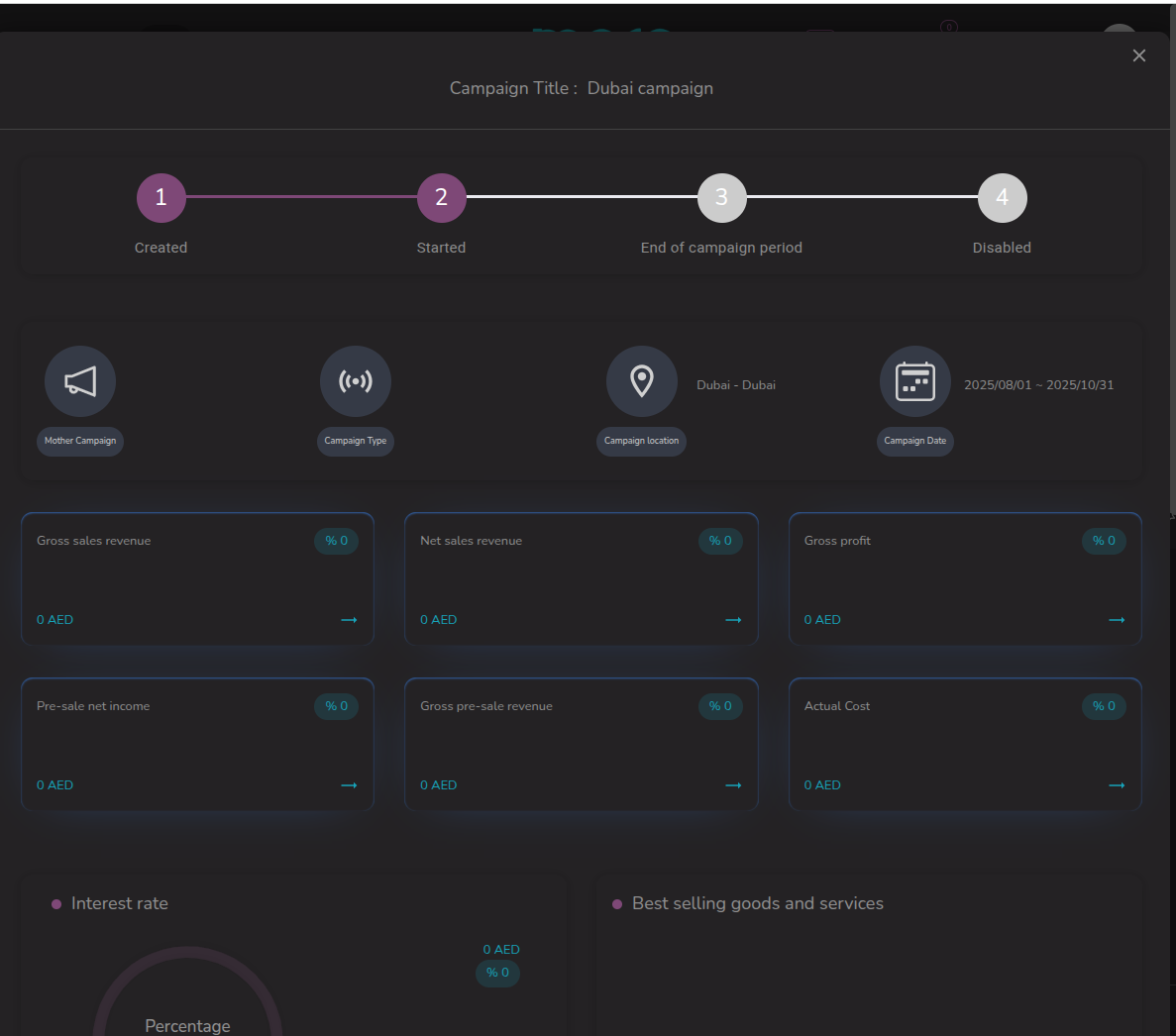Screen dimensions: 1176x1036
Task: Open Actual Cost details arrow
Action: pos(1117,785)
